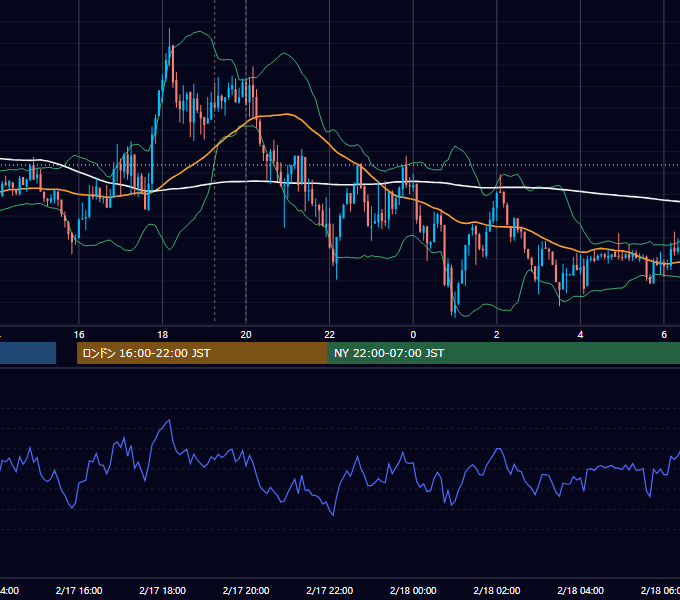
Task: Click the 2/17 18:00 time label
Action: tap(163, 590)
